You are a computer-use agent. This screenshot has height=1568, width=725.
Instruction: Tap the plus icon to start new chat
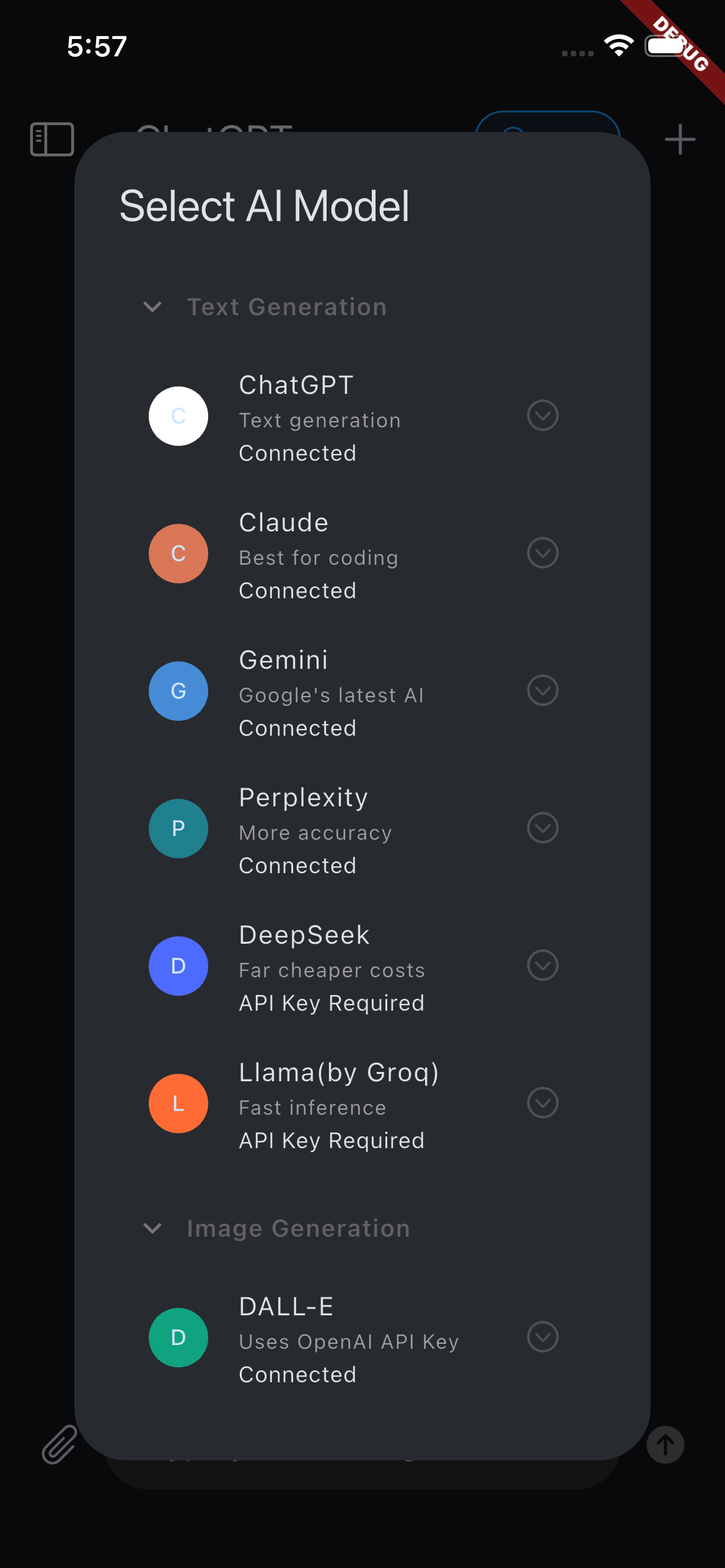[x=679, y=138]
